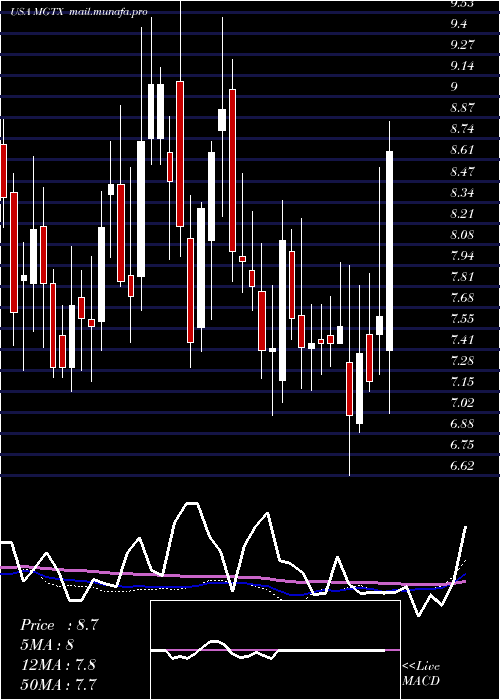Select the 7.55 price axis label

[x=462, y=319]
